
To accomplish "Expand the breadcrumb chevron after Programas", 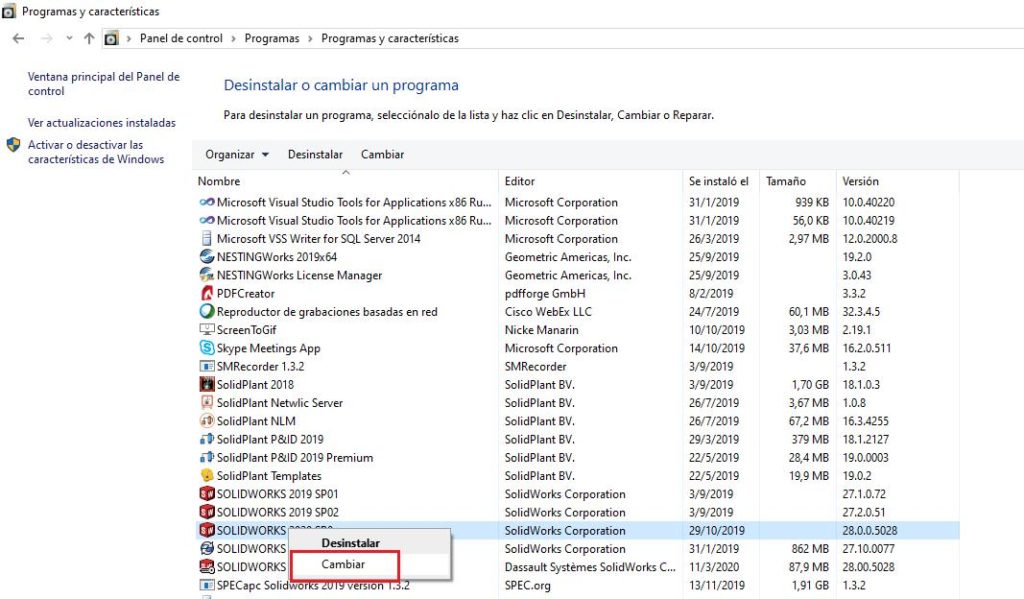I will click(x=310, y=39).
